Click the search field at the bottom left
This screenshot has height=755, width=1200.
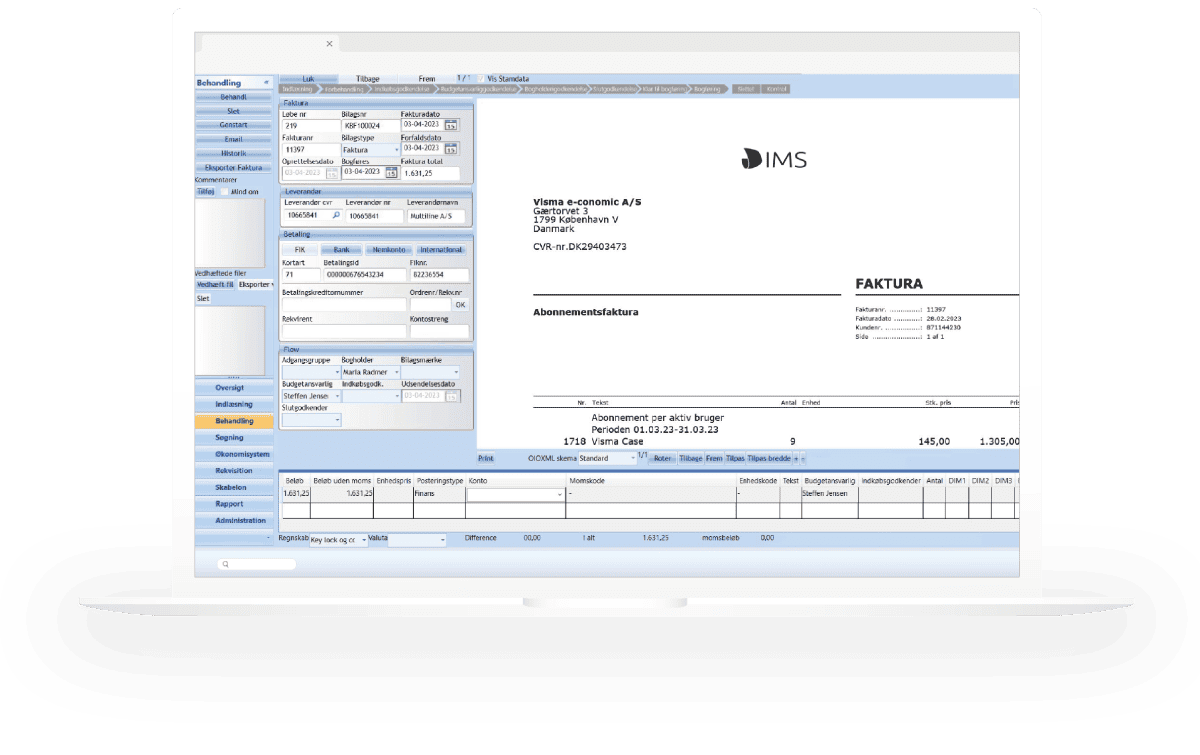tap(255, 564)
